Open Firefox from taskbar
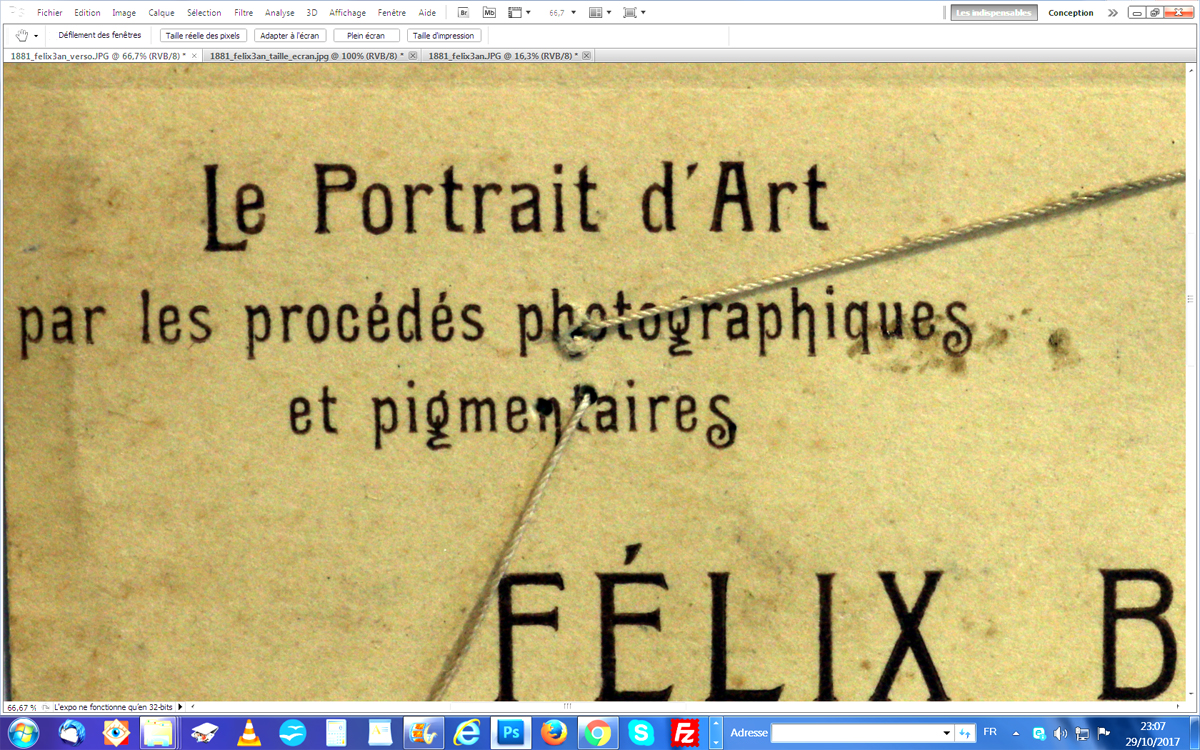Viewport: 1200px width, 750px height. pos(553,734)
